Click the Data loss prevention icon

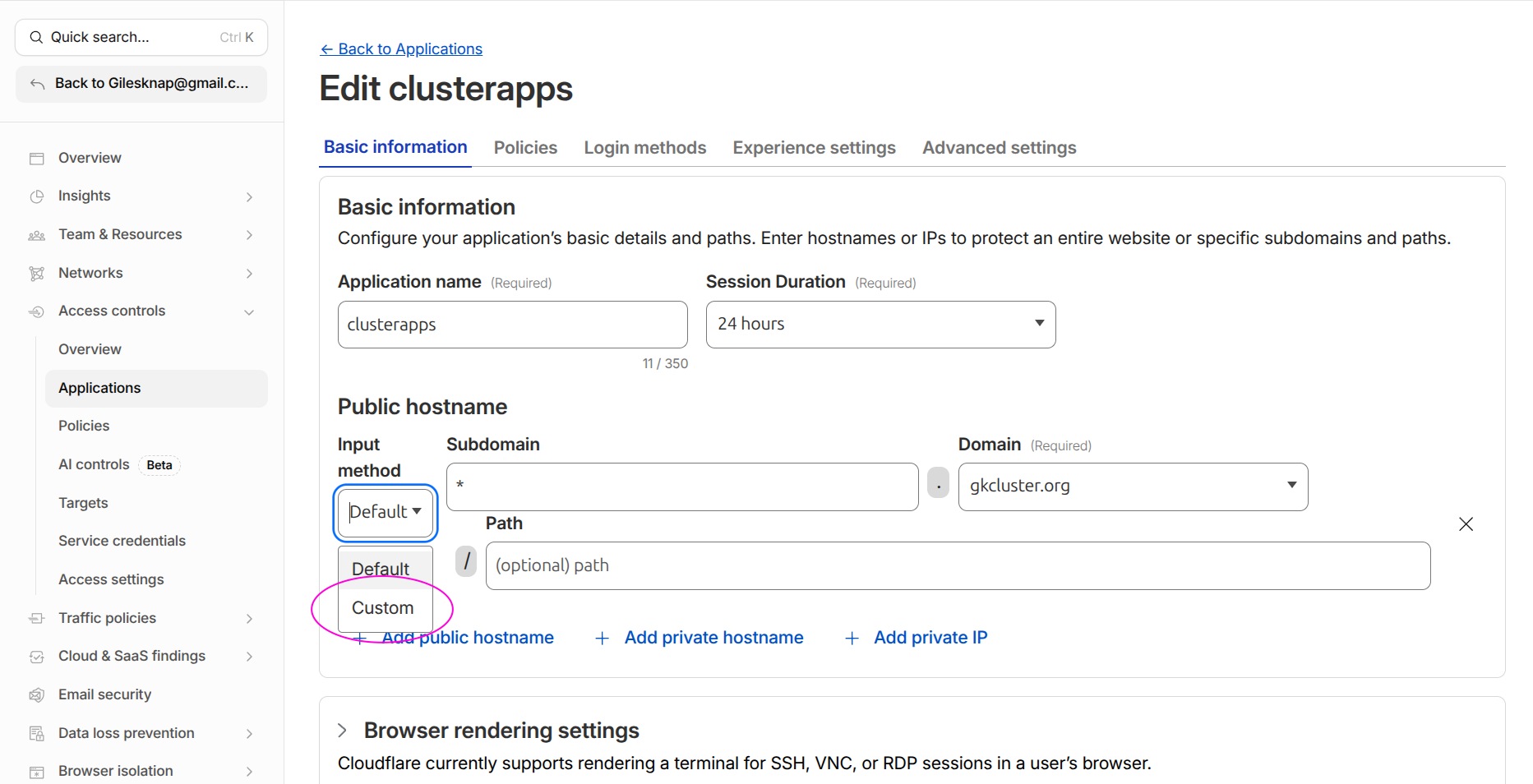[38, 733]
